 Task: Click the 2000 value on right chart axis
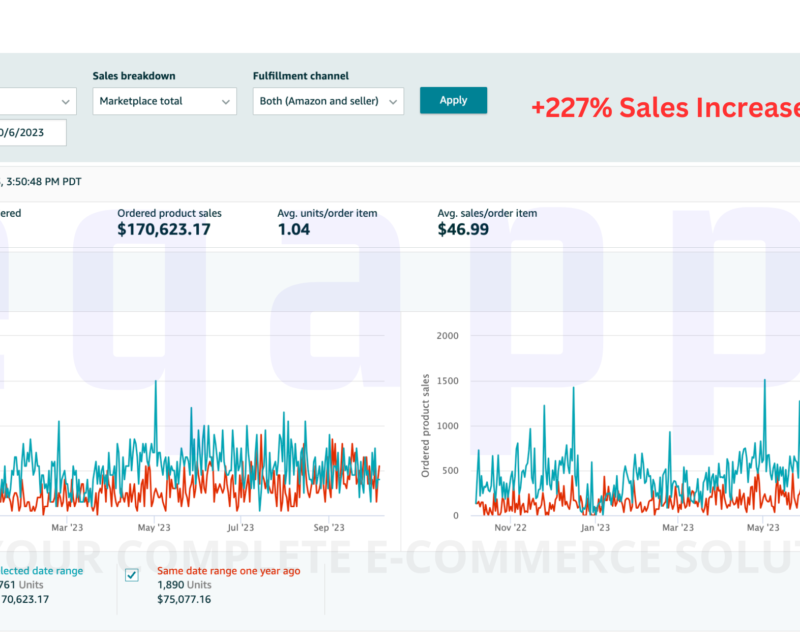[x=446, y=335]
